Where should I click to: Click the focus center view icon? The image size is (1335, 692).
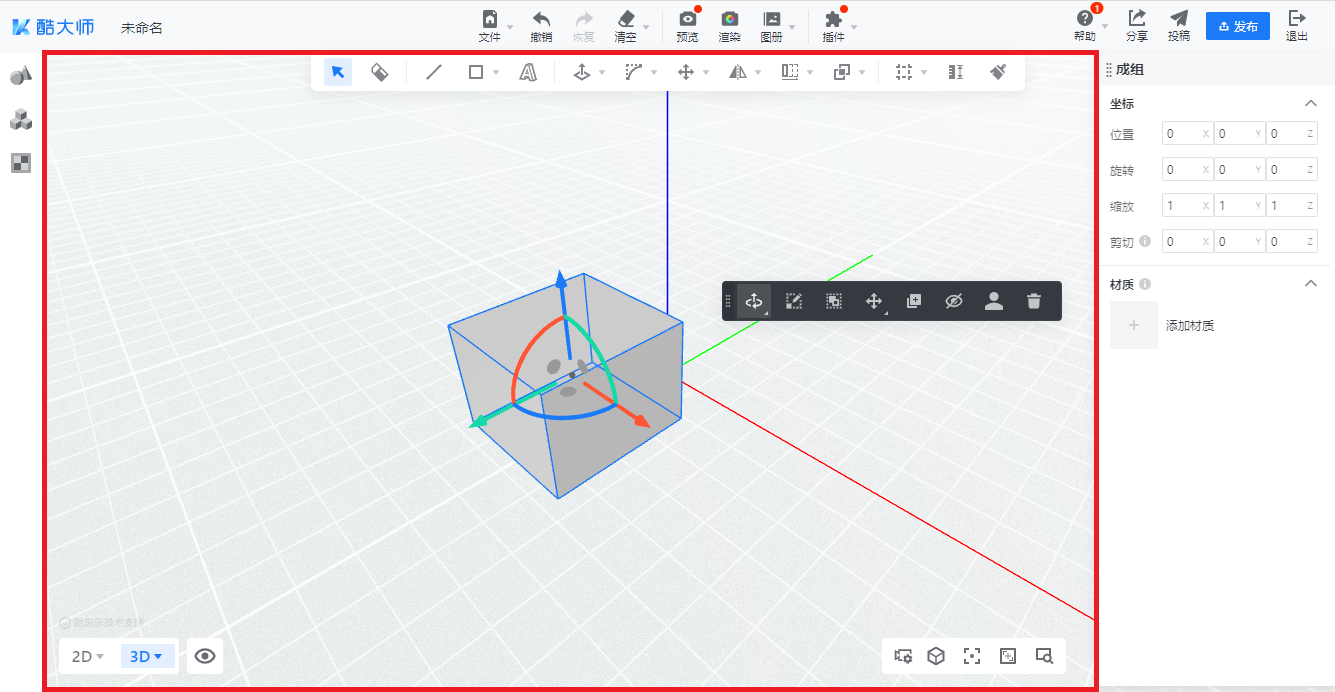click(972, 656)
